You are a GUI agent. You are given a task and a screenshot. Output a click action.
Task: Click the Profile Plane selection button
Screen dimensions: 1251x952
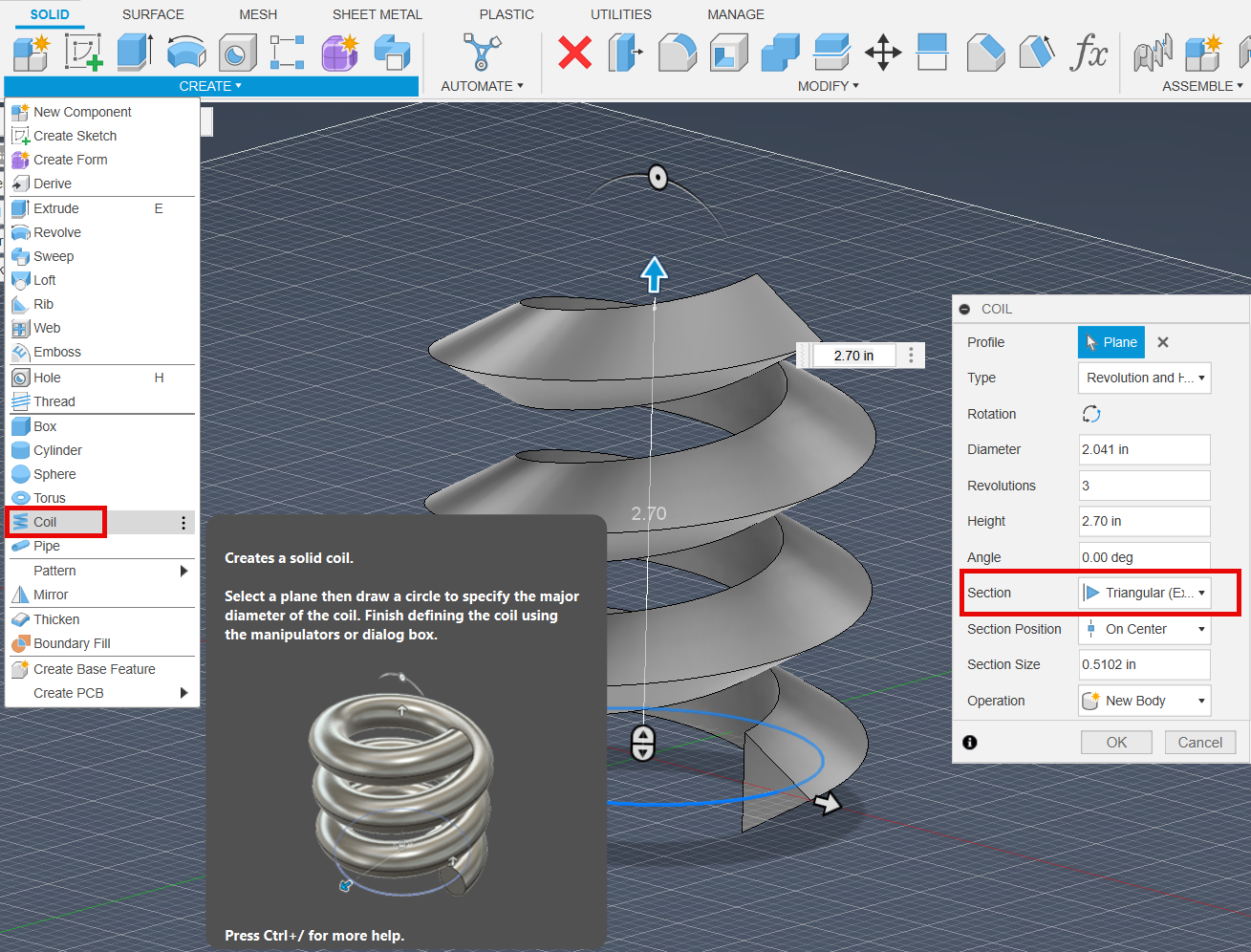coord(1111,342)
